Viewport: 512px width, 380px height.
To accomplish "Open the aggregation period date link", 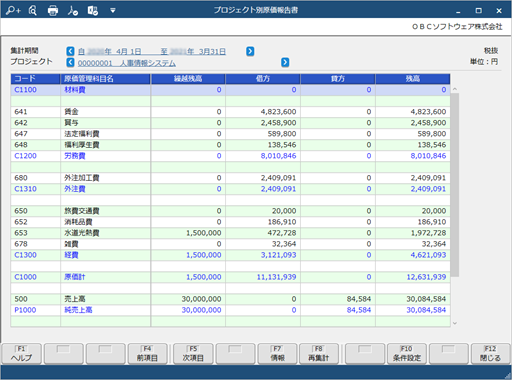I will (152, 51).
